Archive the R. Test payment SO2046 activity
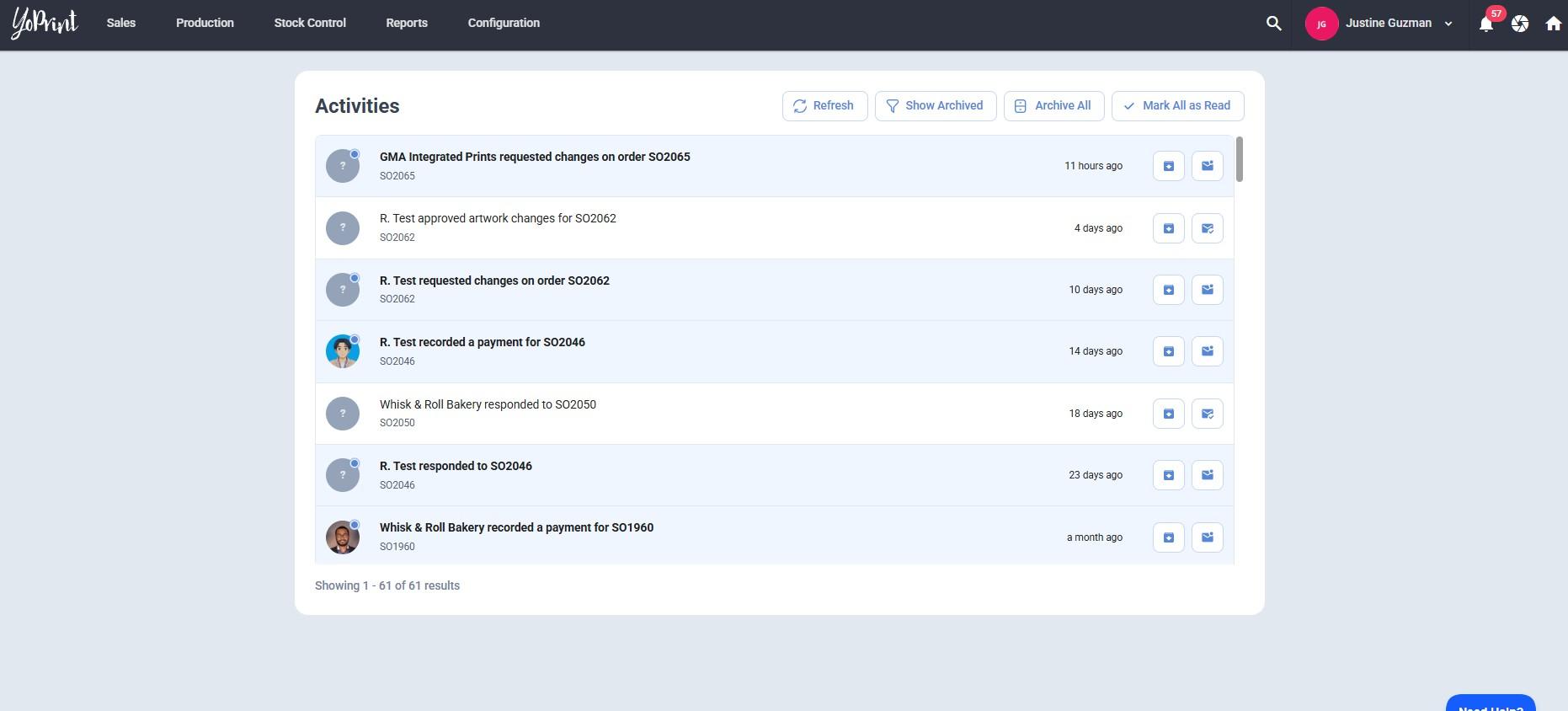This screenshot has width=1568, height=711. (x=1168, y=351)
